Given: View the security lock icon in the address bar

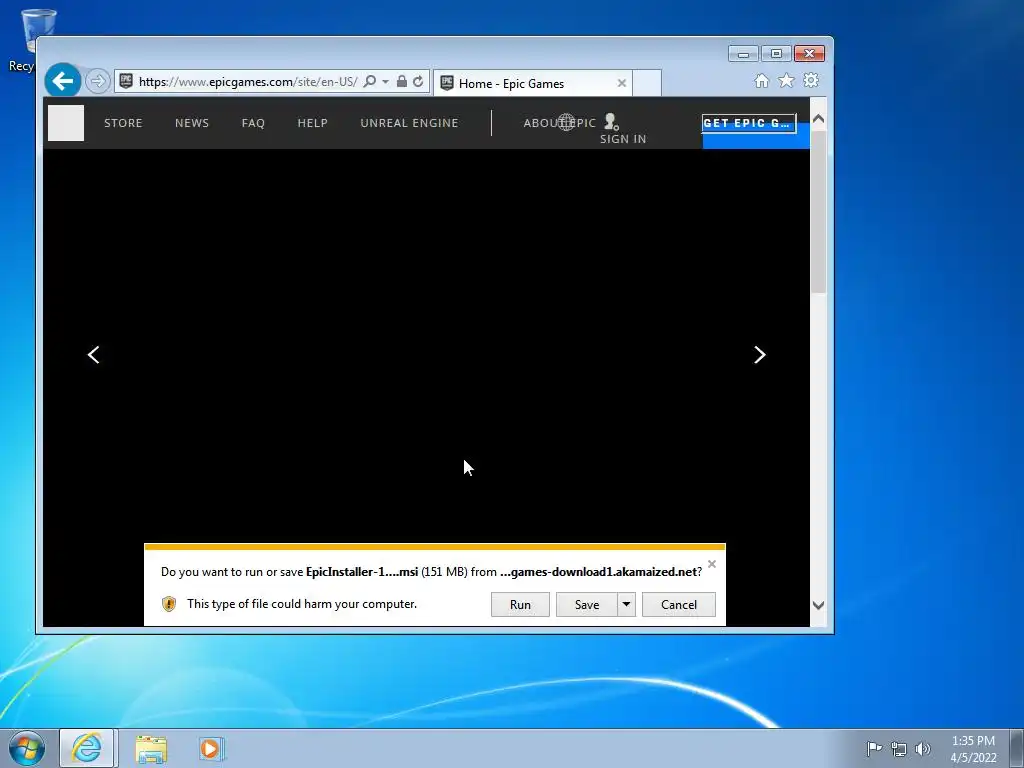Looking at the screenshot, I should coord(402,81).
